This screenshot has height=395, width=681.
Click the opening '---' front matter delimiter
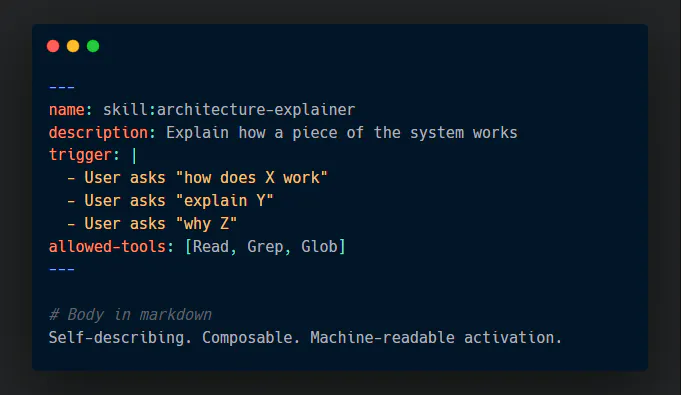pyautogui.click(x=62, y=87)
